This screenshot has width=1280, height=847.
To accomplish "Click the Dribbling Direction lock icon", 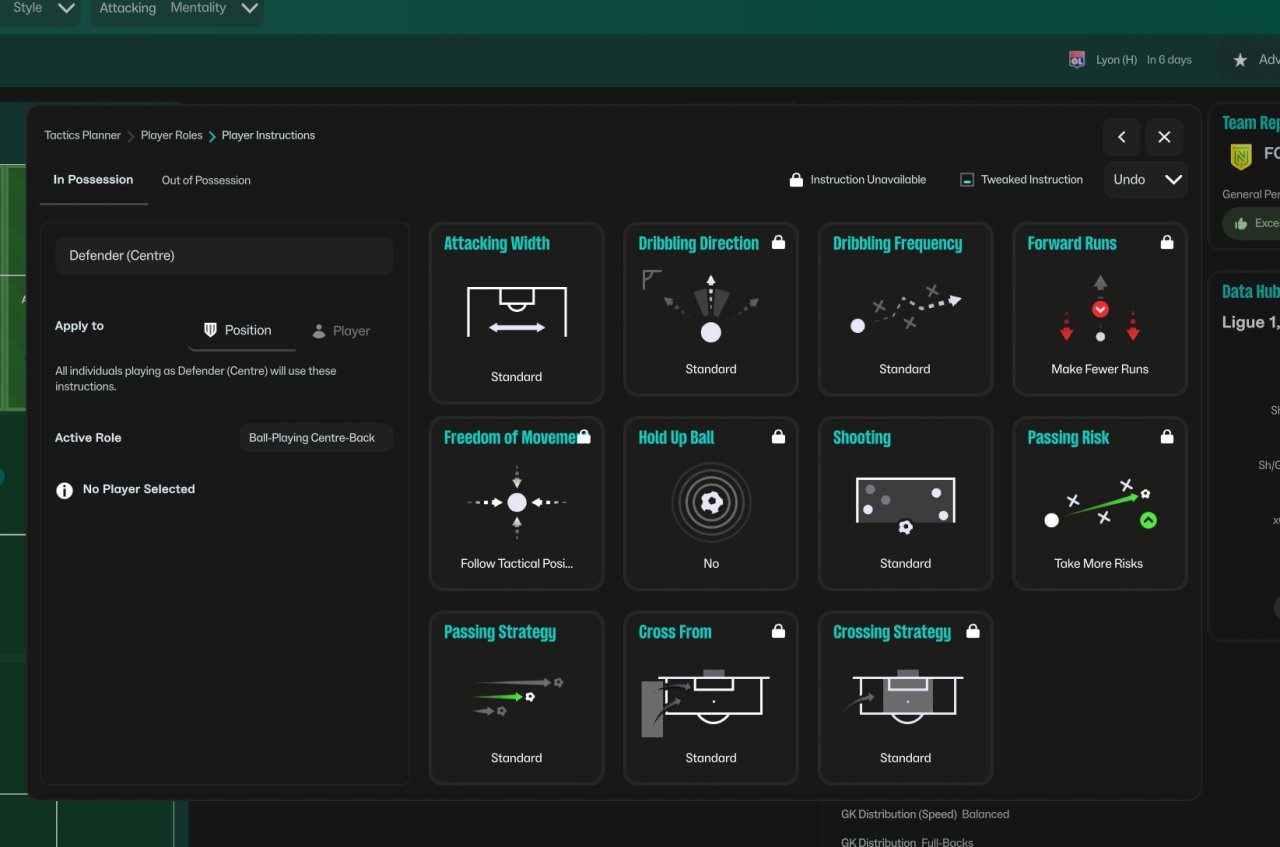I will (778, 243).
